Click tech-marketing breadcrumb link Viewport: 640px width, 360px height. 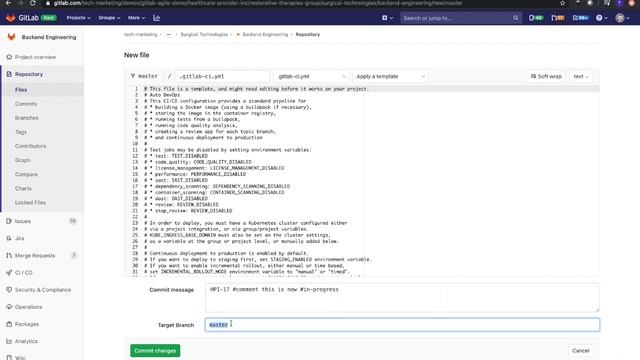[140, 35]
